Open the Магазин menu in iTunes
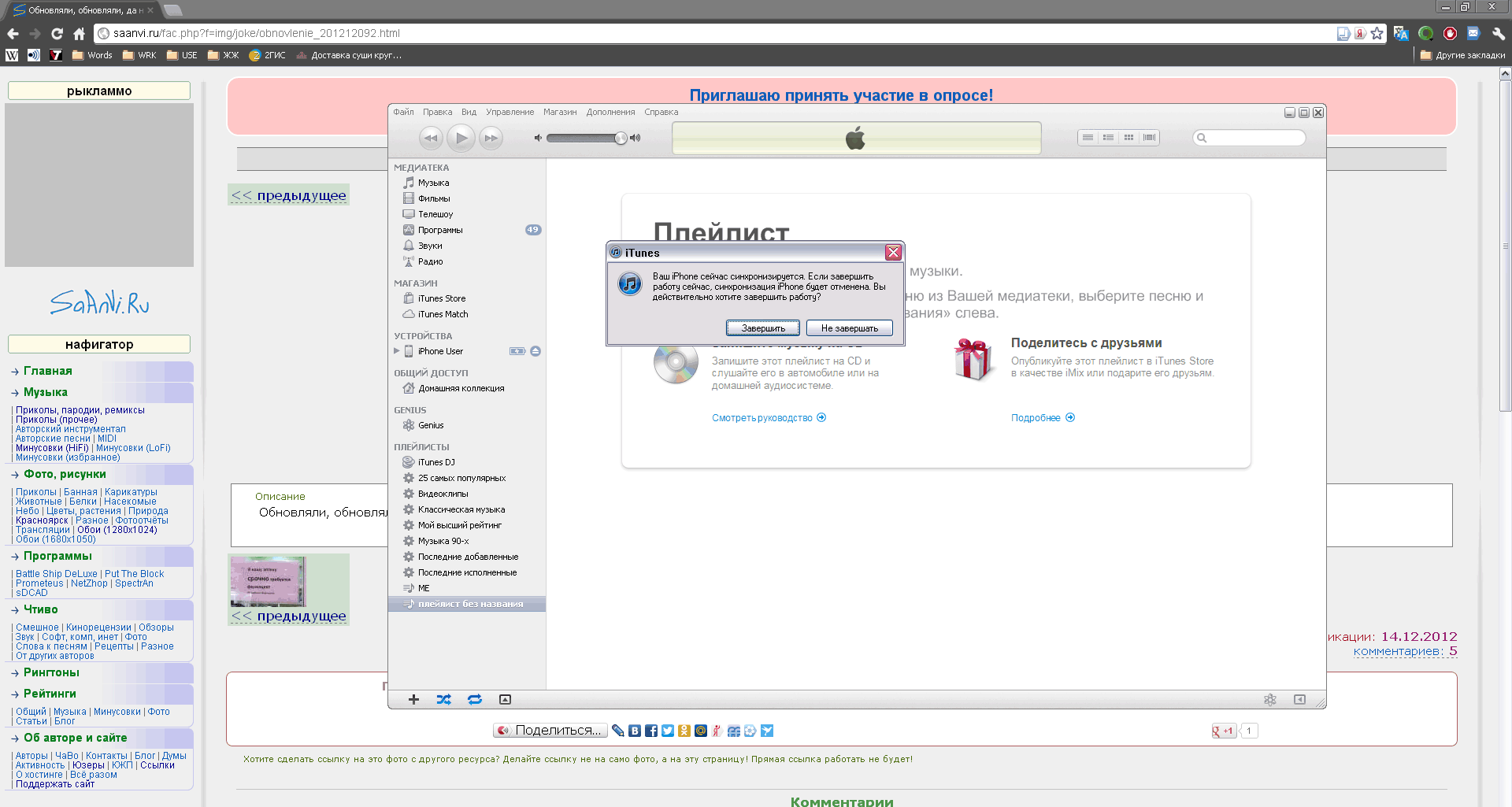This screenshot has width=1512, height=807. [x=560, y=112]
